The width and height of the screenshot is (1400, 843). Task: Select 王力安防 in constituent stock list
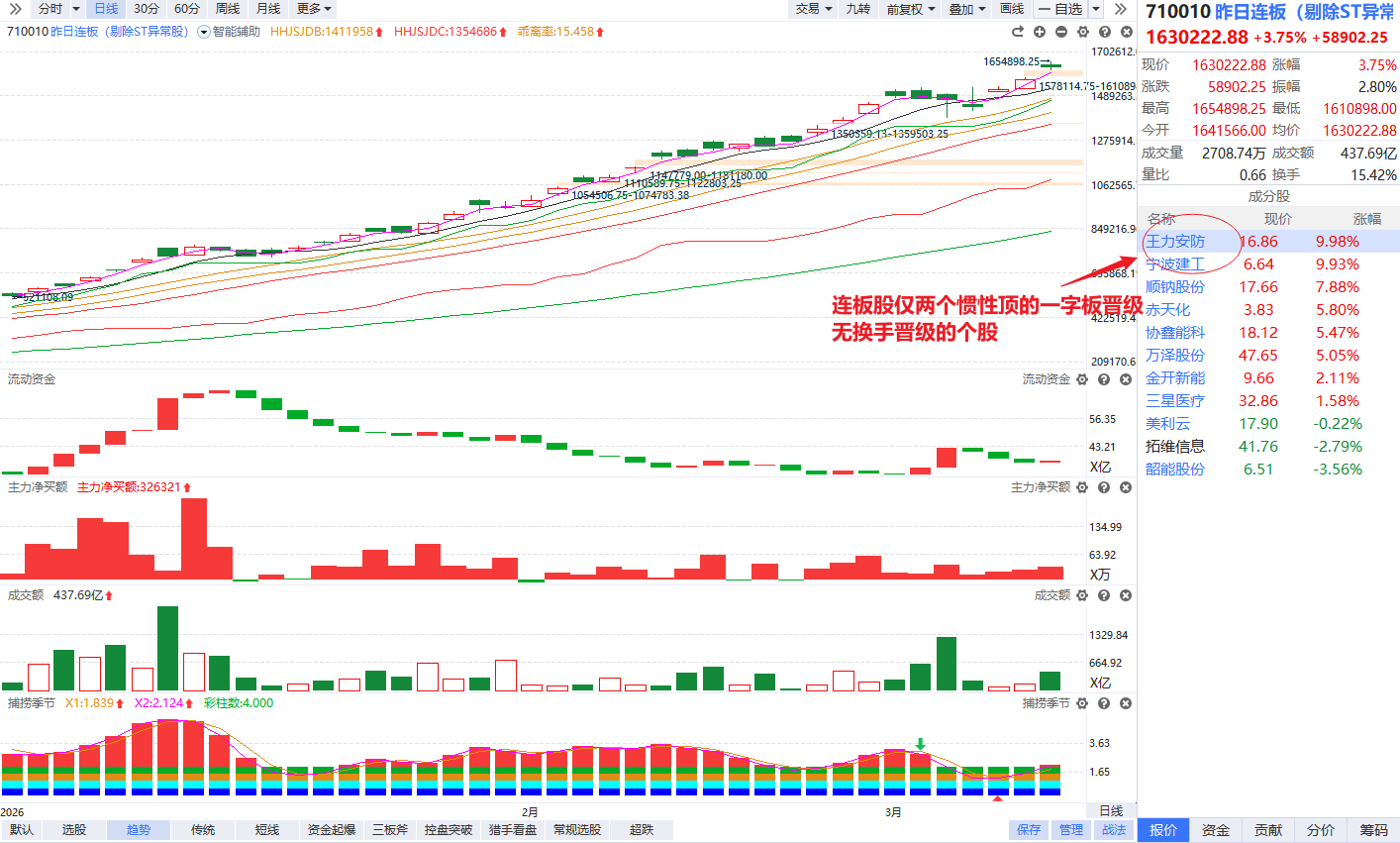pyautogui.click(x=1175, y=242)
